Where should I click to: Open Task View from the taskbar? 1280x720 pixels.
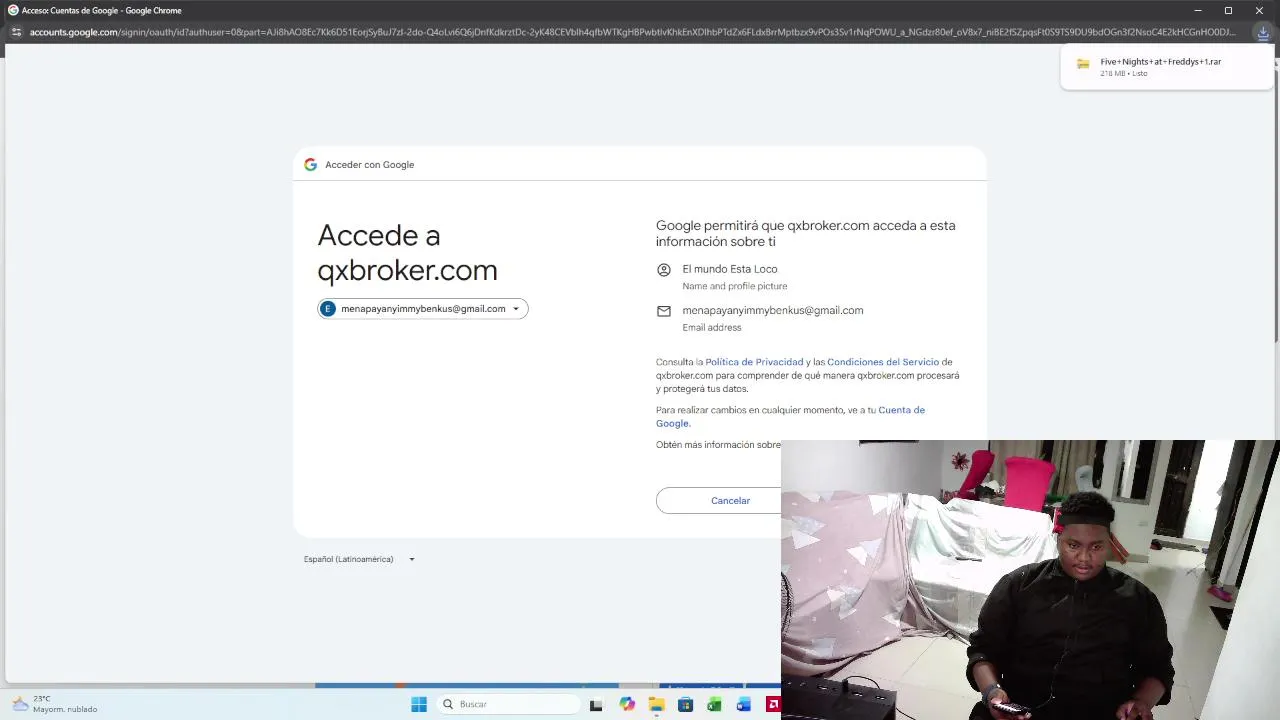pyautogui.click(x=596, y=704)
